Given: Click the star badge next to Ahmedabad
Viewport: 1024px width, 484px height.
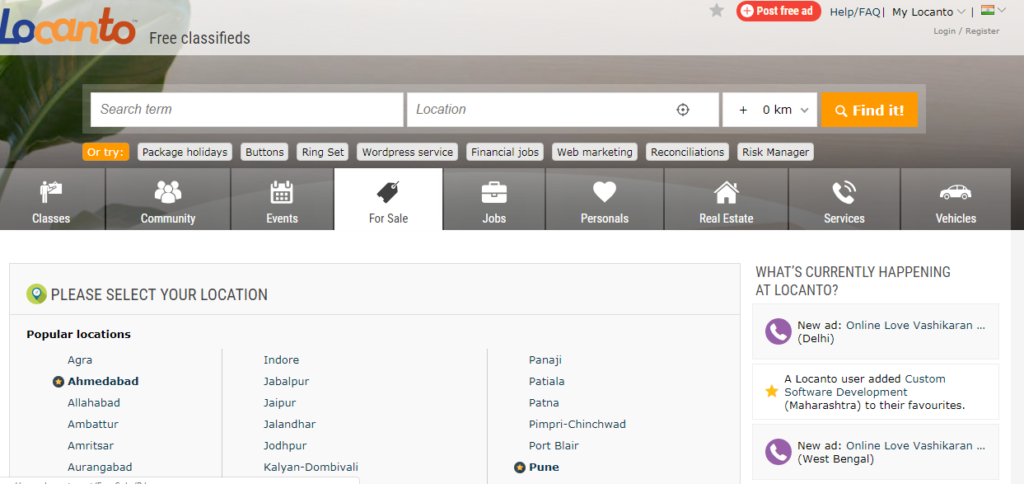Looking at the screenshot, I should click(58, 381).
